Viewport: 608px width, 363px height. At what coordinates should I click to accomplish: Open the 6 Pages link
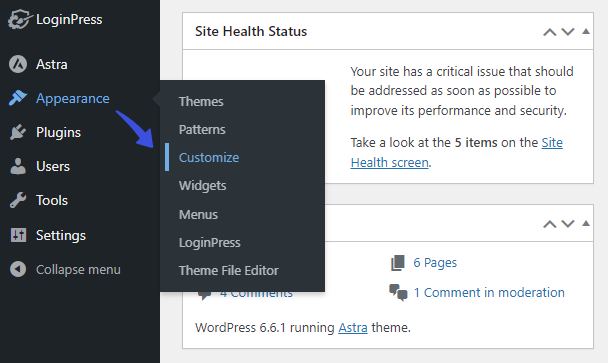(435, 263)
